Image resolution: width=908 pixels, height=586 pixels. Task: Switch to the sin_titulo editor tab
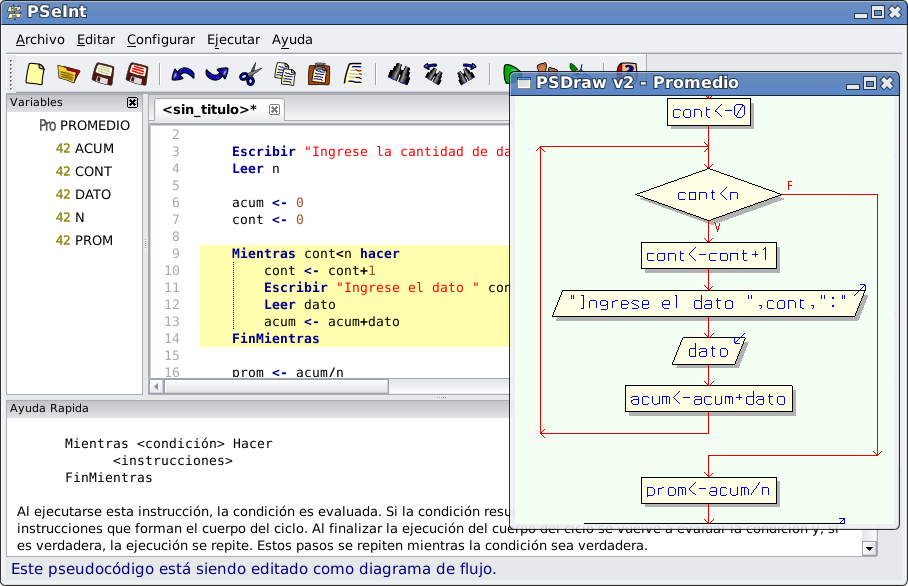click(x=205, y=109)
